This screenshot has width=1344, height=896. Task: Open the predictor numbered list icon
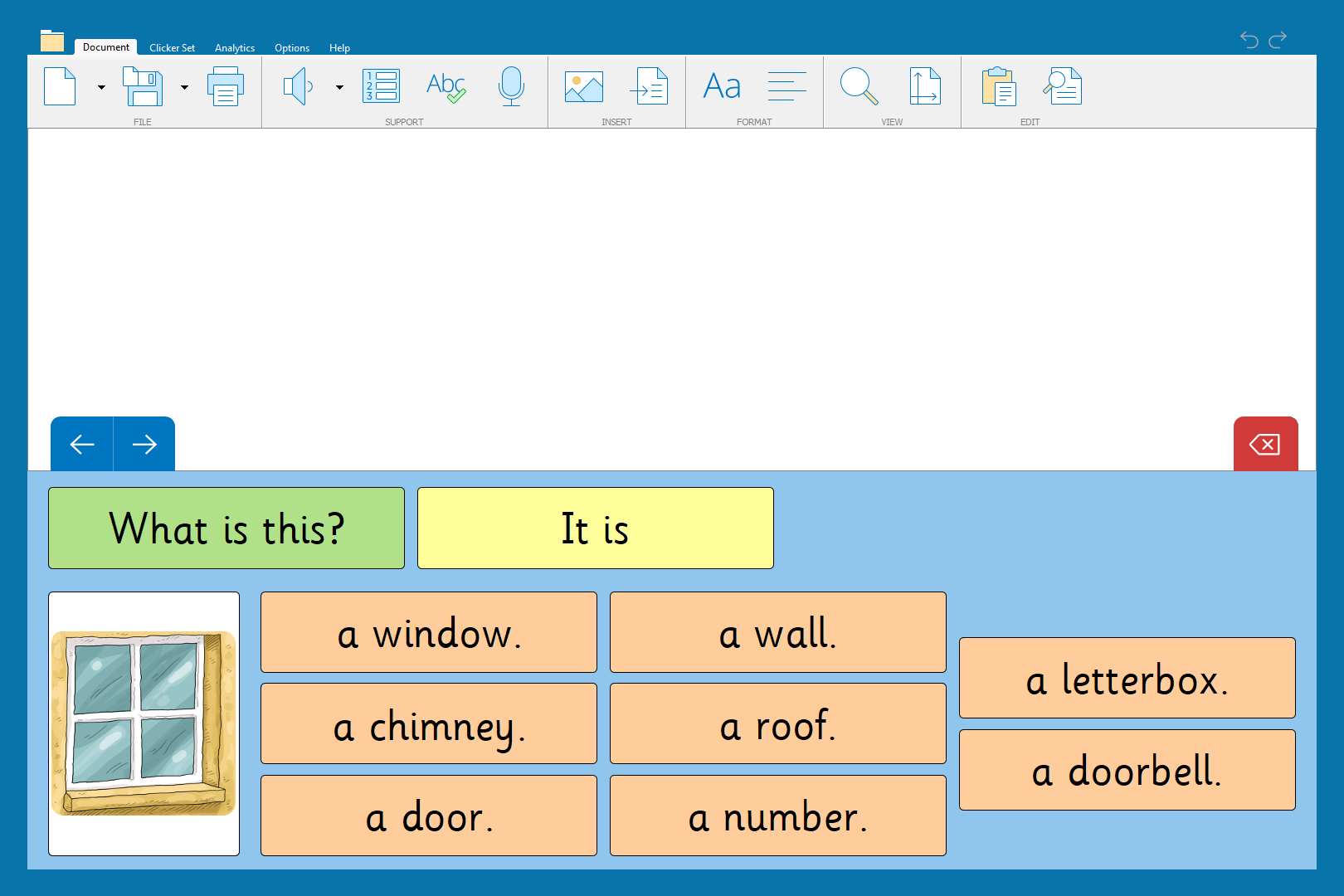point(381,86)
